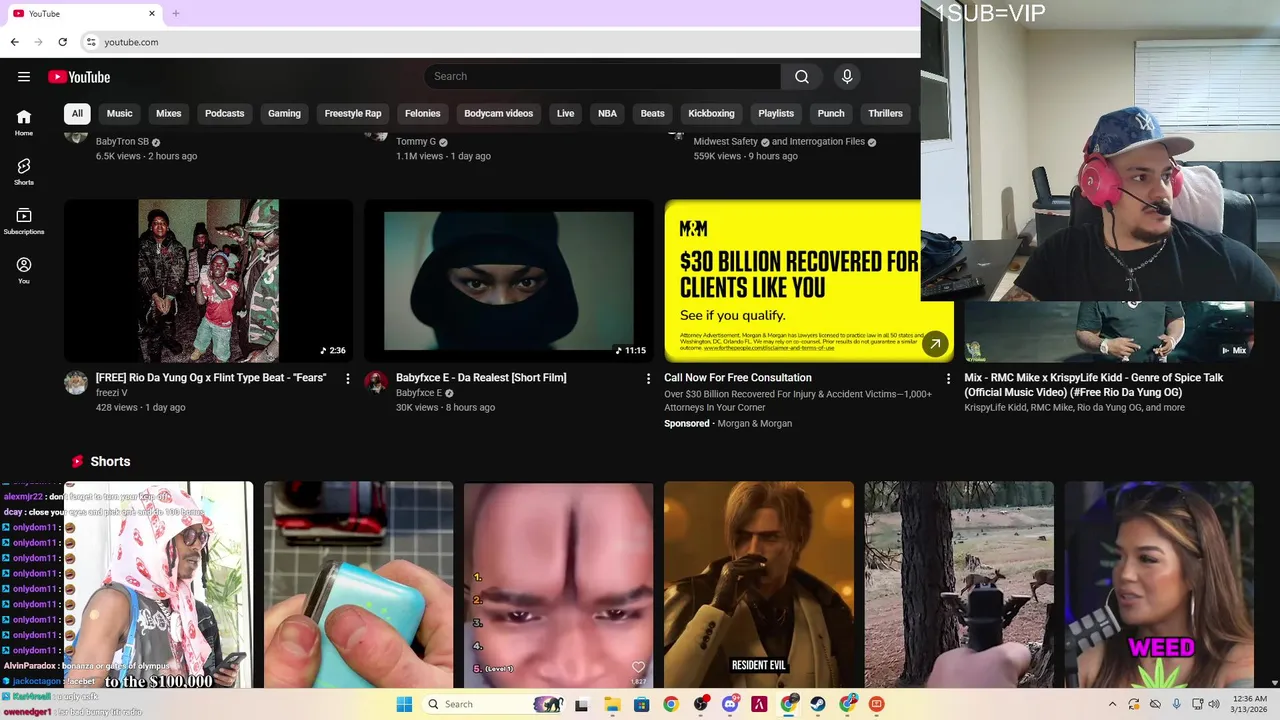
Task: Select the Felonies filter chip
Action: coord(422,113)
